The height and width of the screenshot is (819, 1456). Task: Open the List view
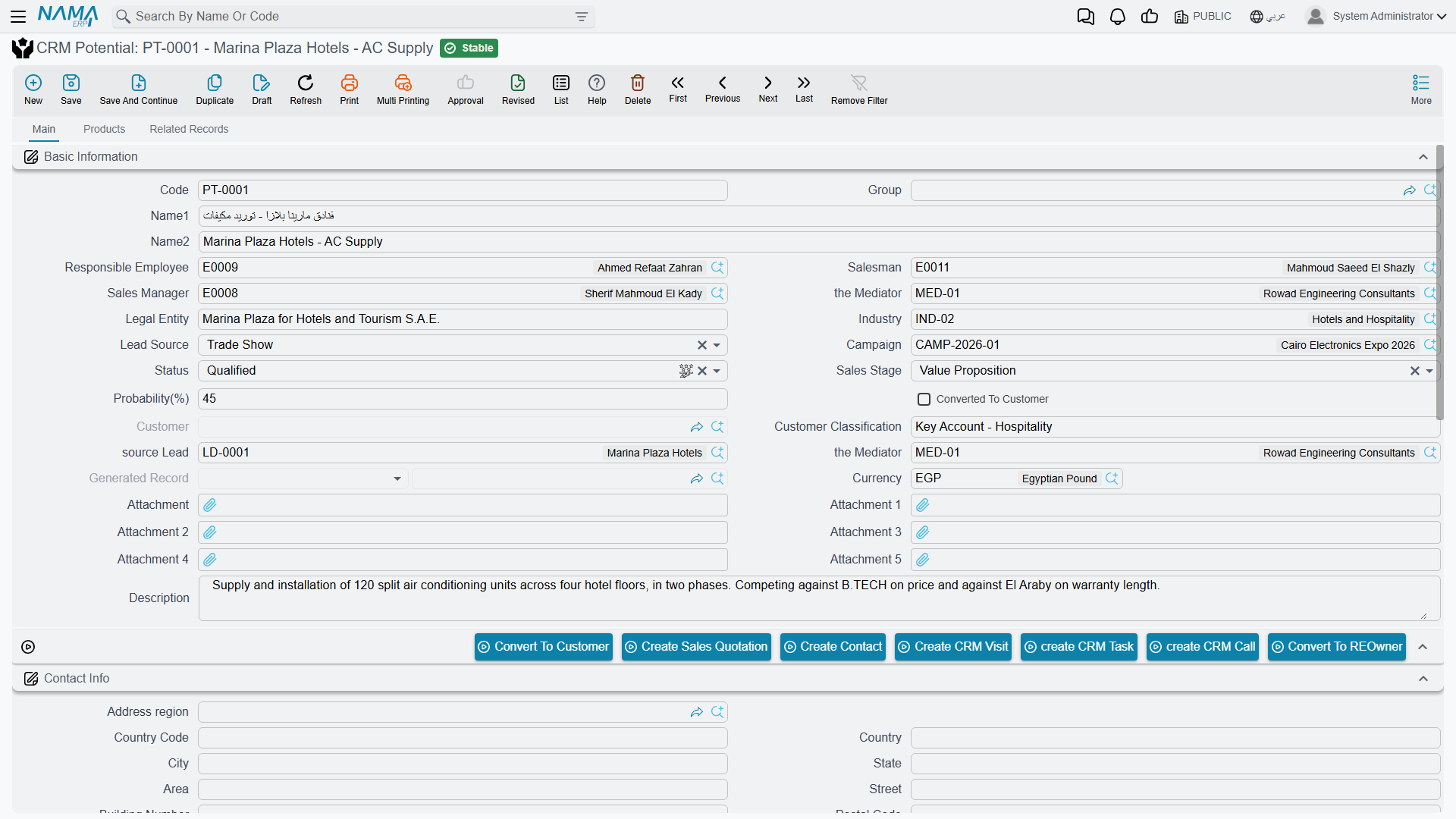click(x=561, y=89)
